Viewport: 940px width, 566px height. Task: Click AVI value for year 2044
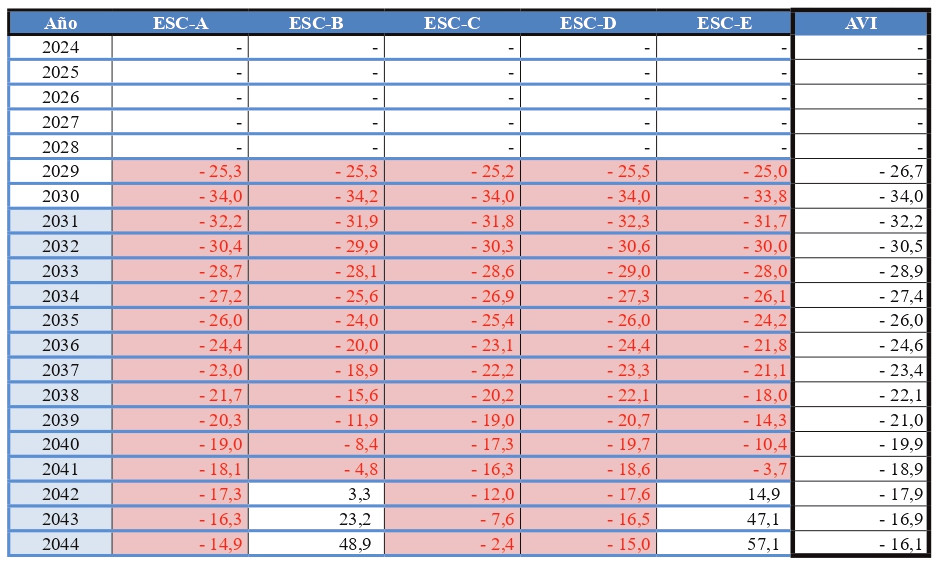click(x=861, y=545)
